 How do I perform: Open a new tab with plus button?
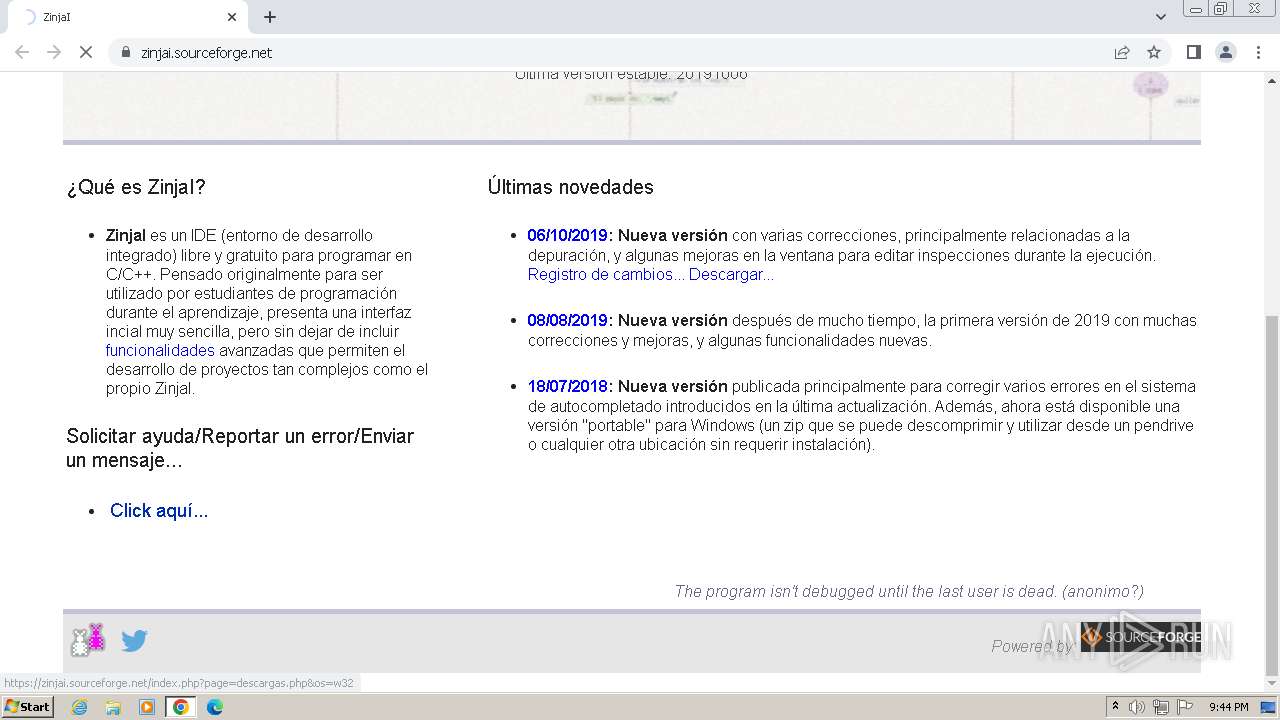(270, 17)
